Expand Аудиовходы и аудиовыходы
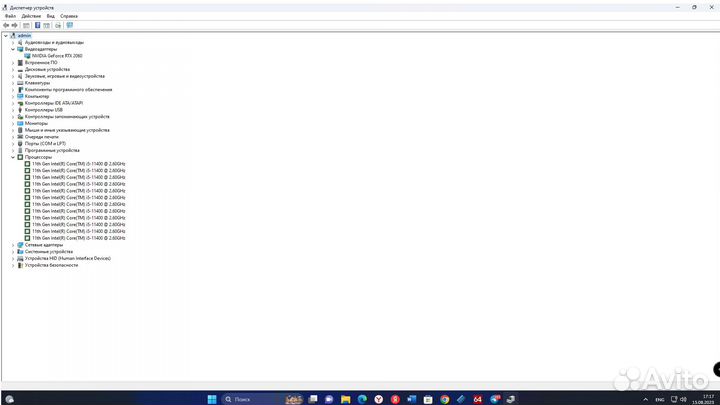Image resolution: width=720 pixels, height=405 pixels. click(13, 43)
